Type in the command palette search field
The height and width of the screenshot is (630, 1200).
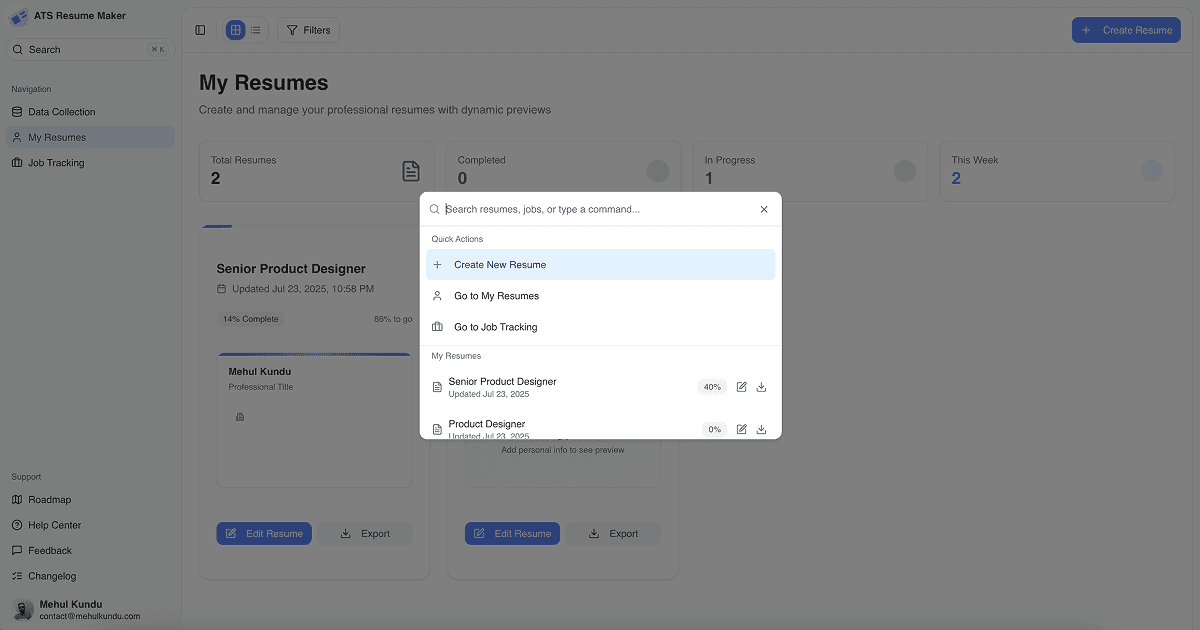[x=595, y=210]
